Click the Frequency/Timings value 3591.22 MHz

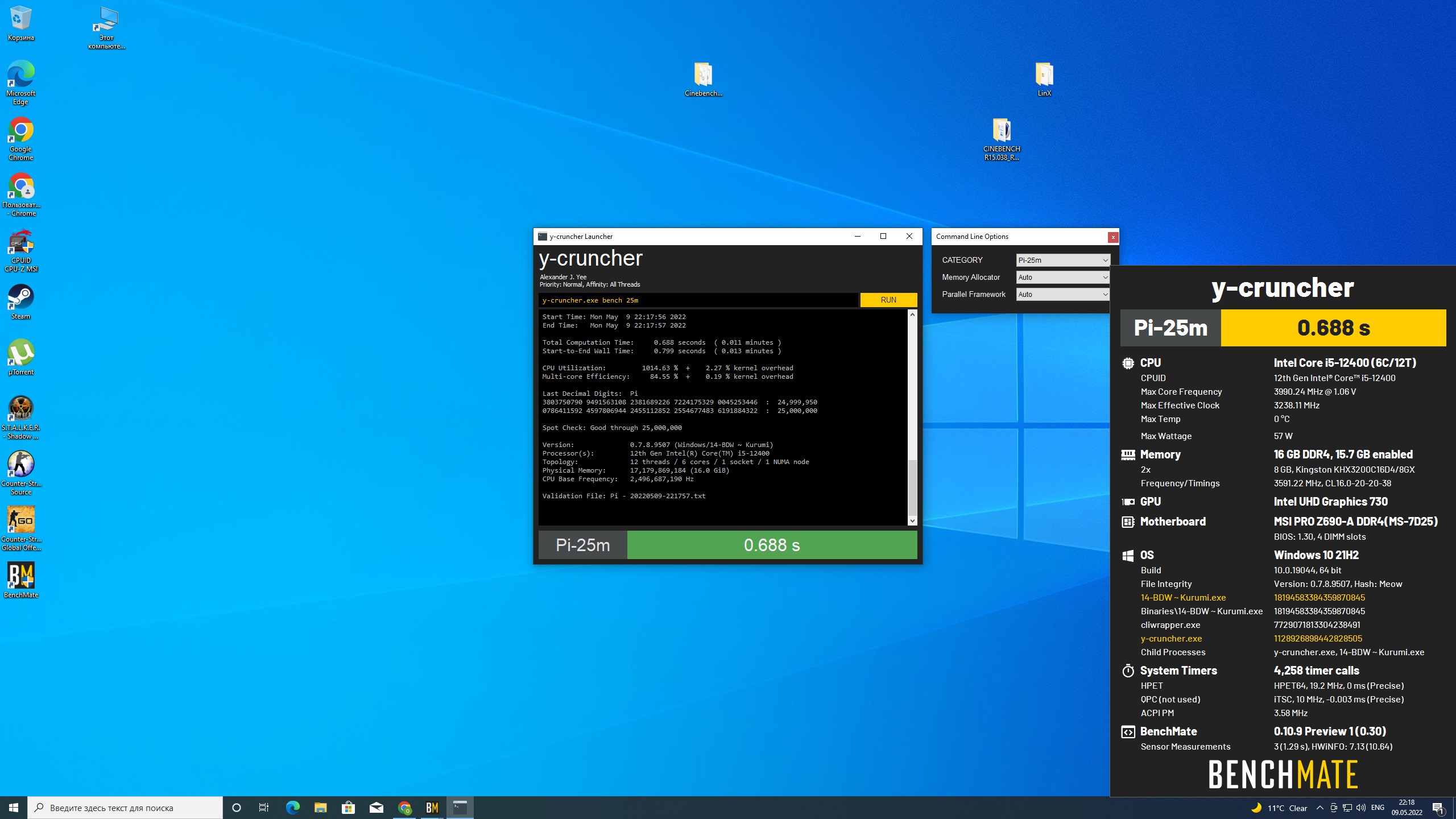tap(1332, 483)
